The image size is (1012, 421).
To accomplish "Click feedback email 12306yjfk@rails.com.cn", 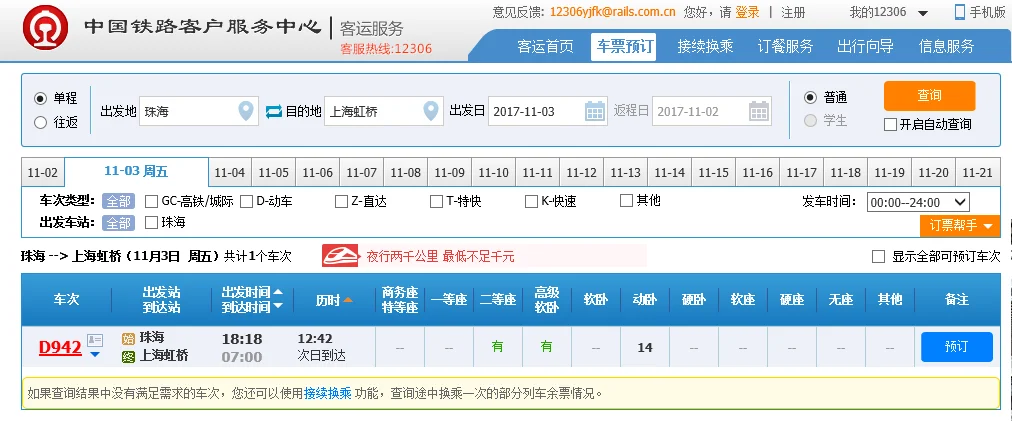I will coord(612,12).
